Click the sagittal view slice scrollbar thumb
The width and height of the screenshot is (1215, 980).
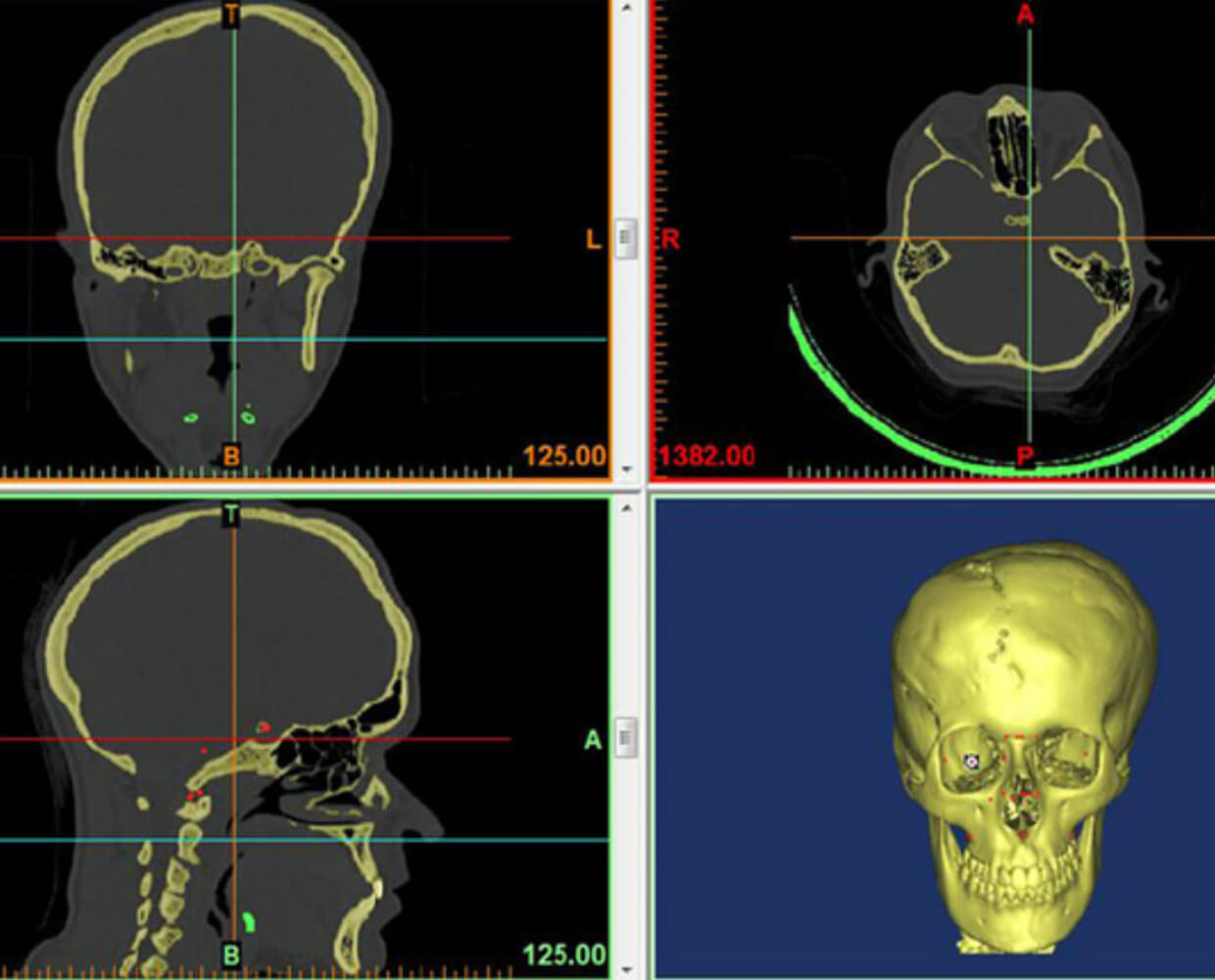(x=627, y=737)
